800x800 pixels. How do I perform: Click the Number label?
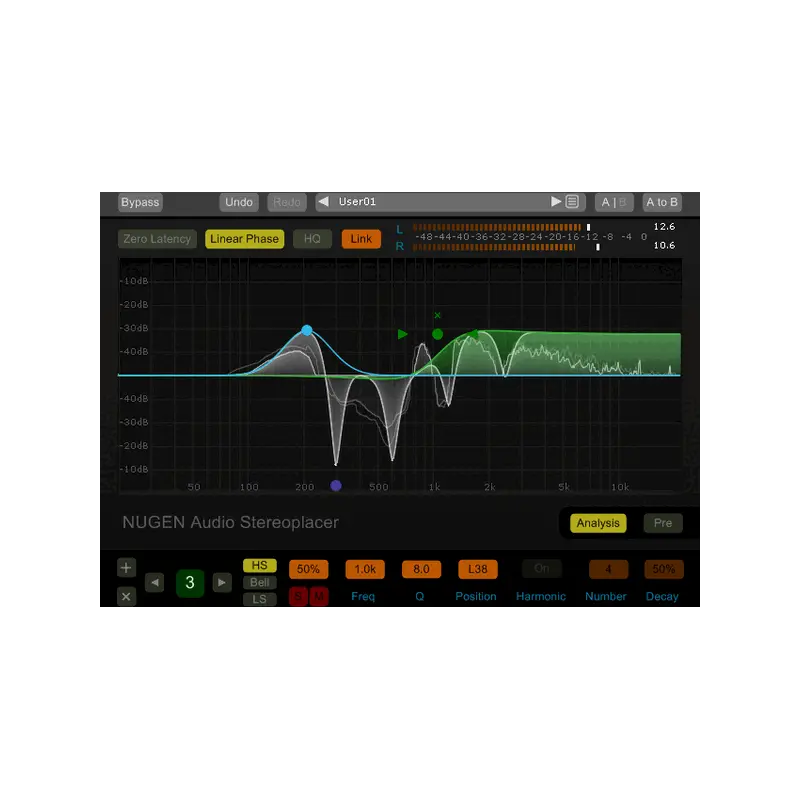606,596
